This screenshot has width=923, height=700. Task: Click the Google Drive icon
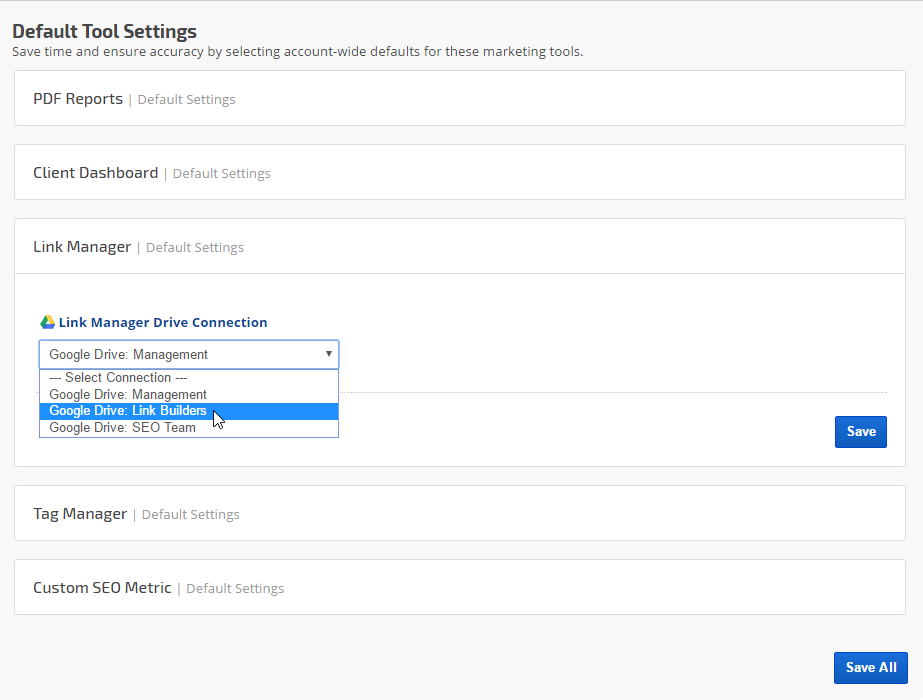[x=47, y=322]
